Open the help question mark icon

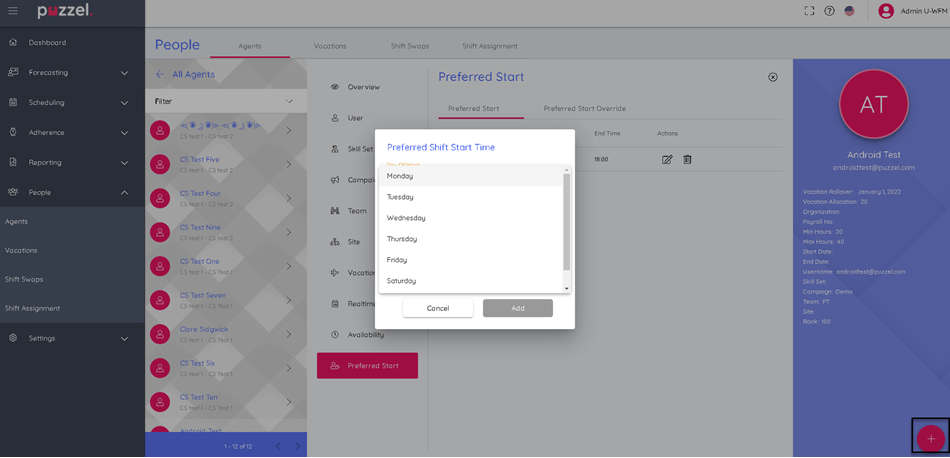point(829,11)
